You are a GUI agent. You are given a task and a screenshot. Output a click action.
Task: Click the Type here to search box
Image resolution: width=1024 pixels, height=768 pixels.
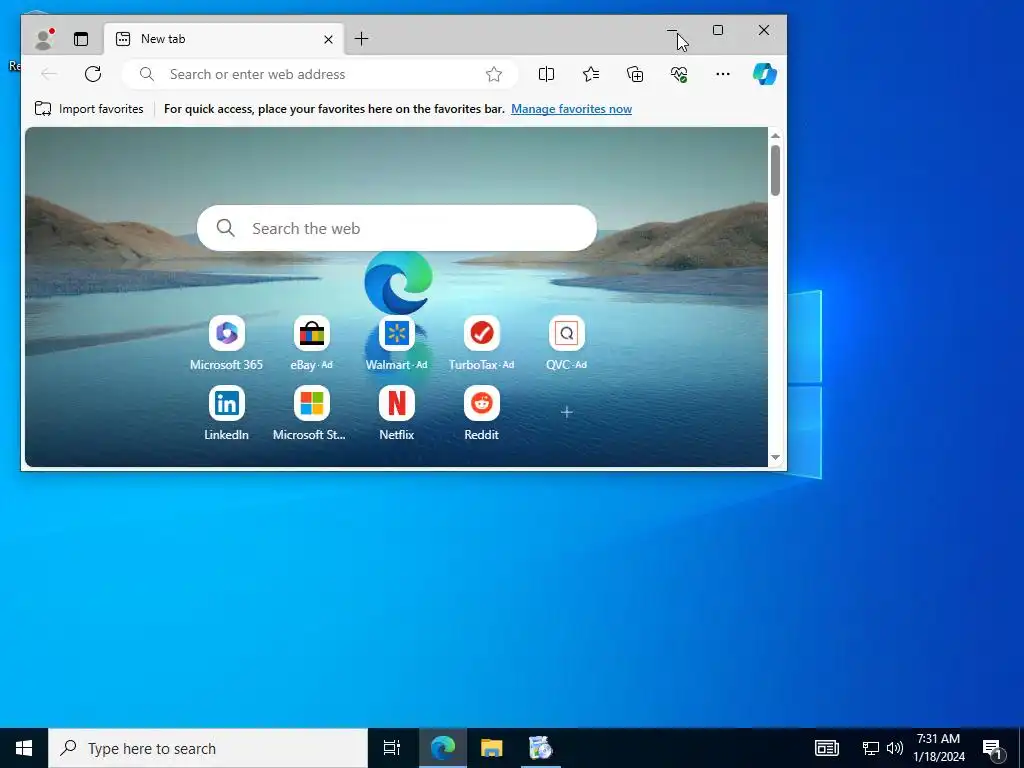click(208, 748)
